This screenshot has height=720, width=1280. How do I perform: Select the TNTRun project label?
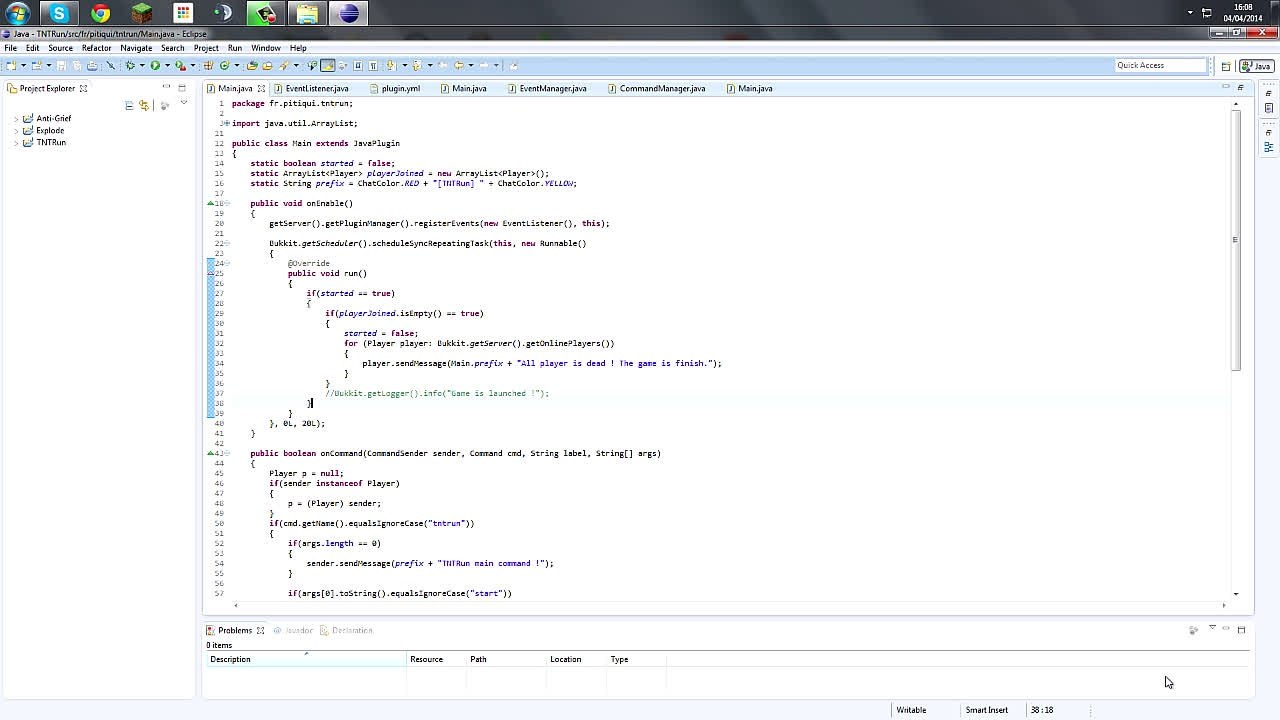[51, 142]
